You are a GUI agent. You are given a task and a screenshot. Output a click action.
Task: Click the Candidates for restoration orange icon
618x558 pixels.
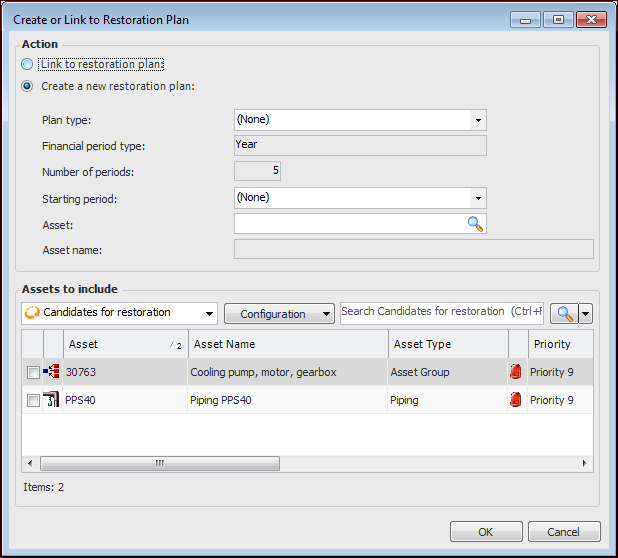click(x=32, y=313)
